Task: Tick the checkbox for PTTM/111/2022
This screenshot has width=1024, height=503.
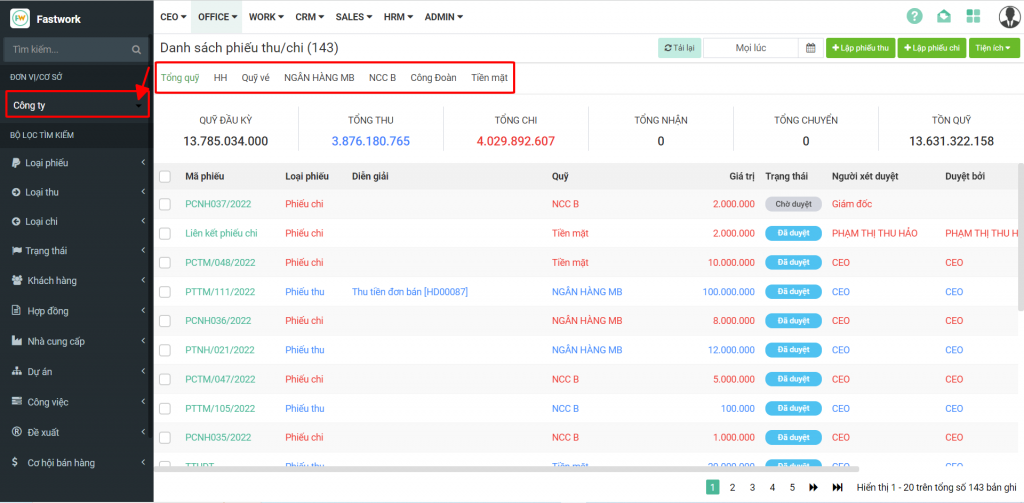Action: (165, 292)
